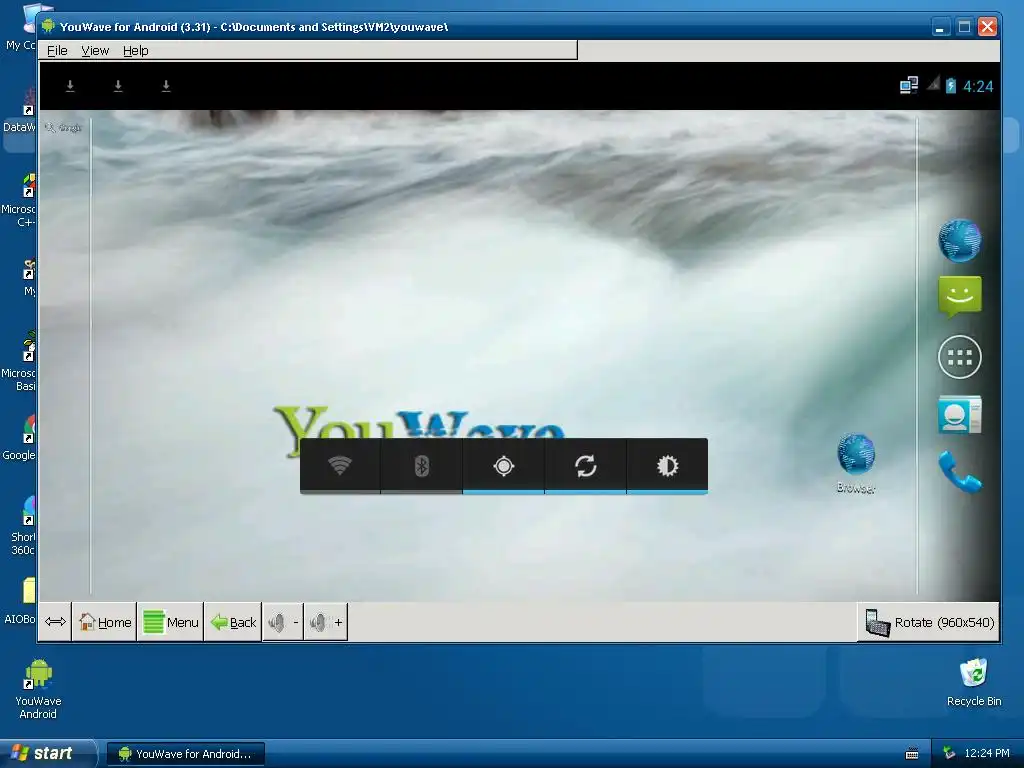
Task: Click the Android battery charging icon
Action: pos(951,86)
